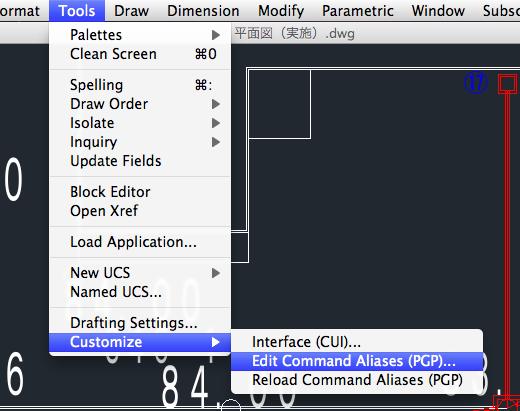Open the Inquiry submenu
The width and height of the screenshot is (520, 411).
tap(140, 142)
